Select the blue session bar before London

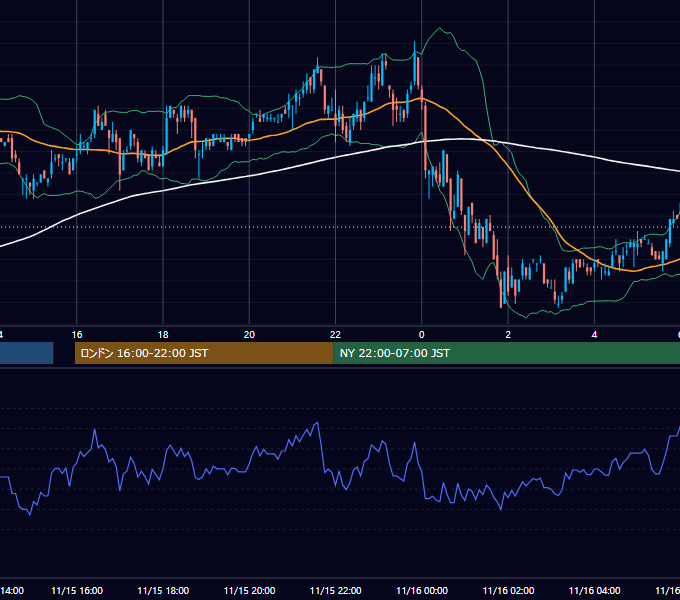click(x=26, y=353)
